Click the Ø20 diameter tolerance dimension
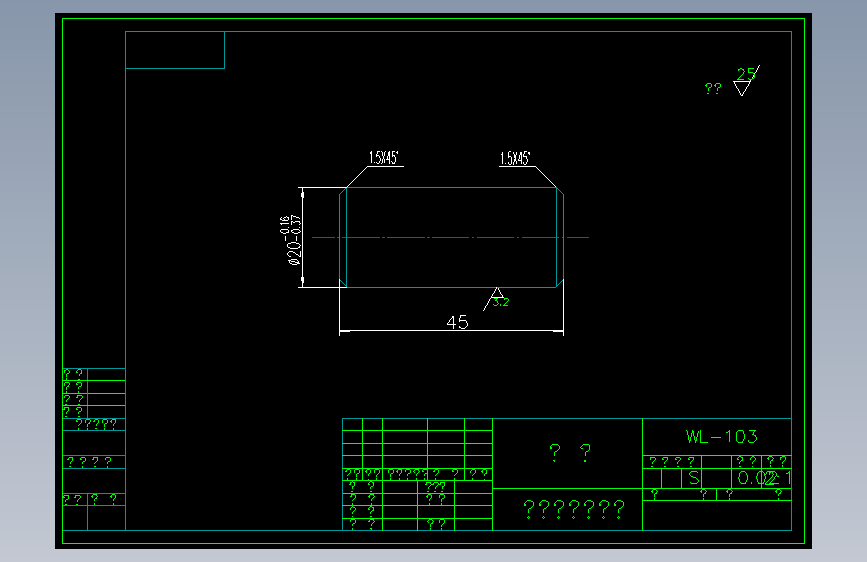867x562 pixels. [x=293, y=240]
